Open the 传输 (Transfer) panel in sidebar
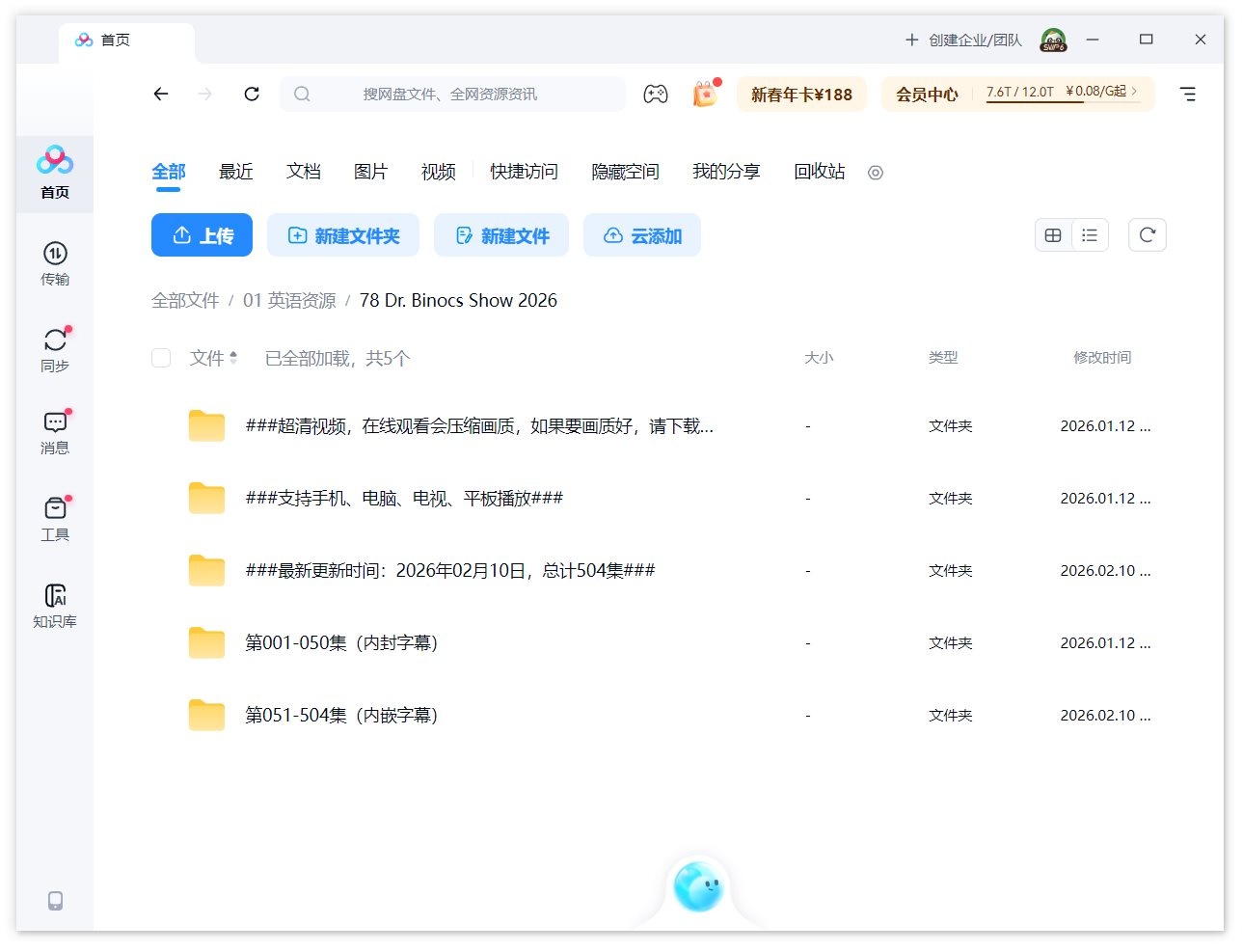 (x=55, y=262)
